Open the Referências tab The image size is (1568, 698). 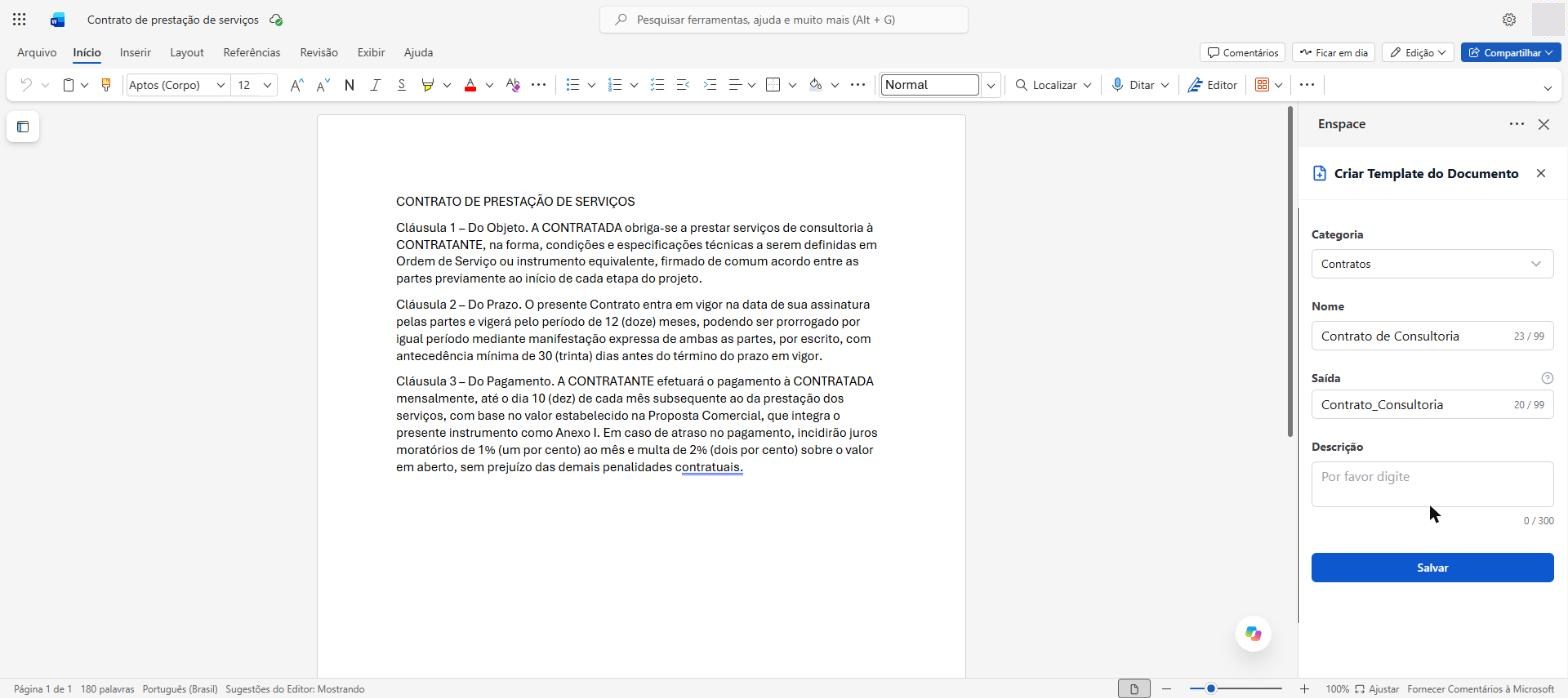(x=251, y=53)
